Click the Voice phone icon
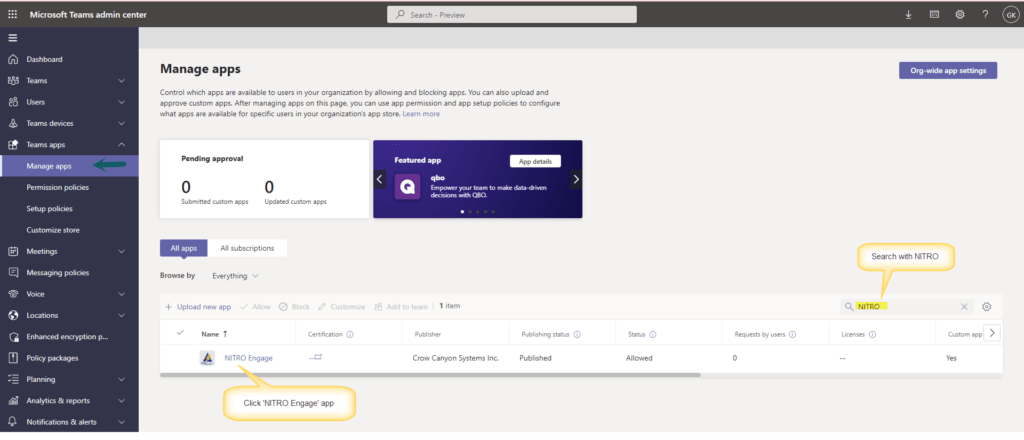 pyautogui.click(x=13, y=294)
